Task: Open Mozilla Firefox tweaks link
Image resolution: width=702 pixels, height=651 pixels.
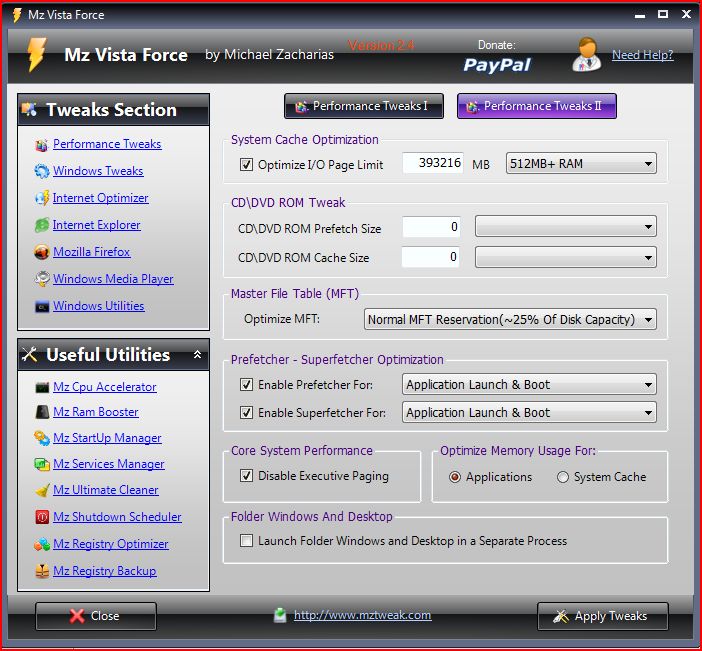Action: pyautogui.click(x=92, y=252)
